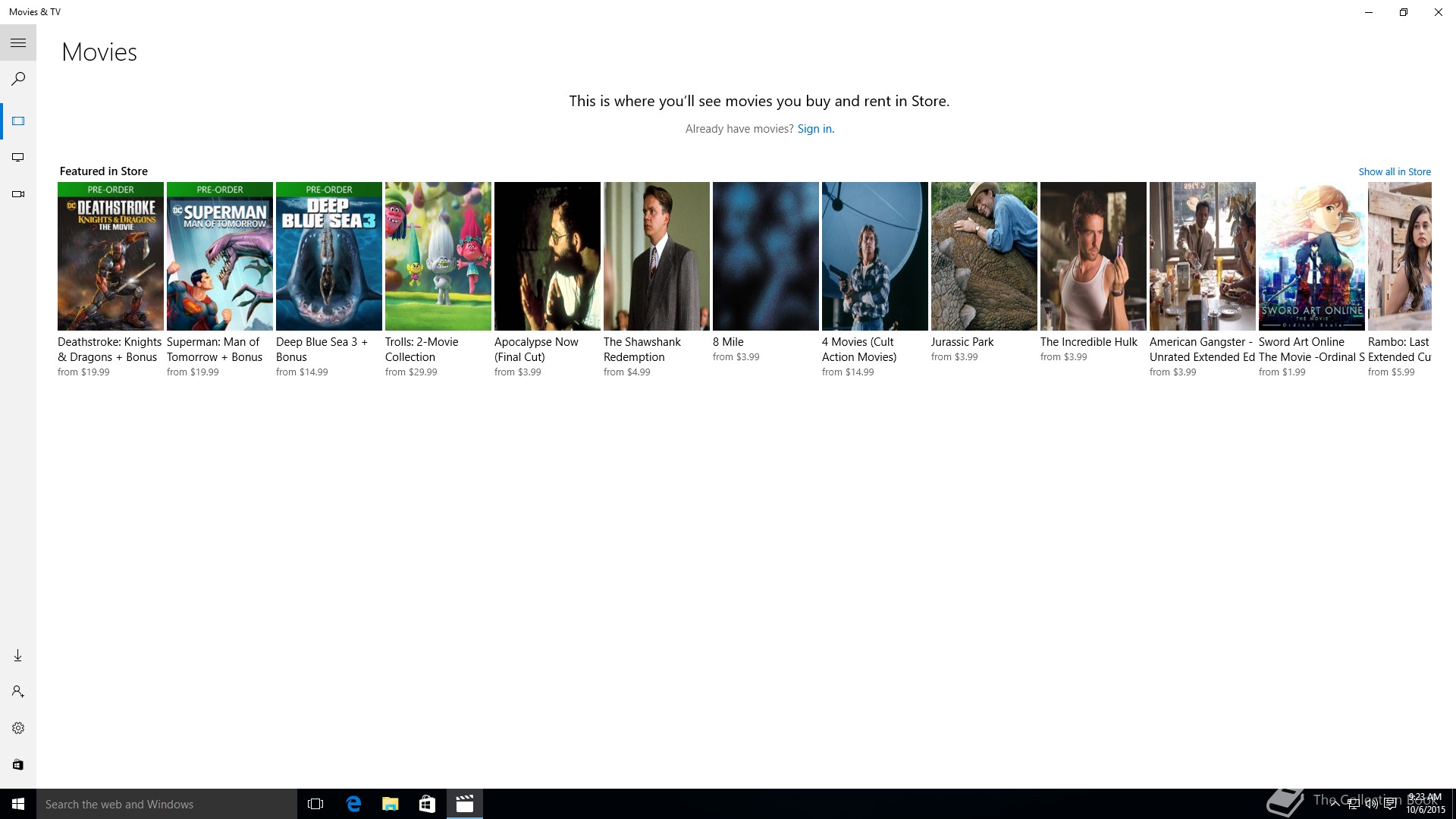Open 4 Movies Cult Action poster
Screen dimensions: 1456x819
pyautogui.click(x=875, y=256)
